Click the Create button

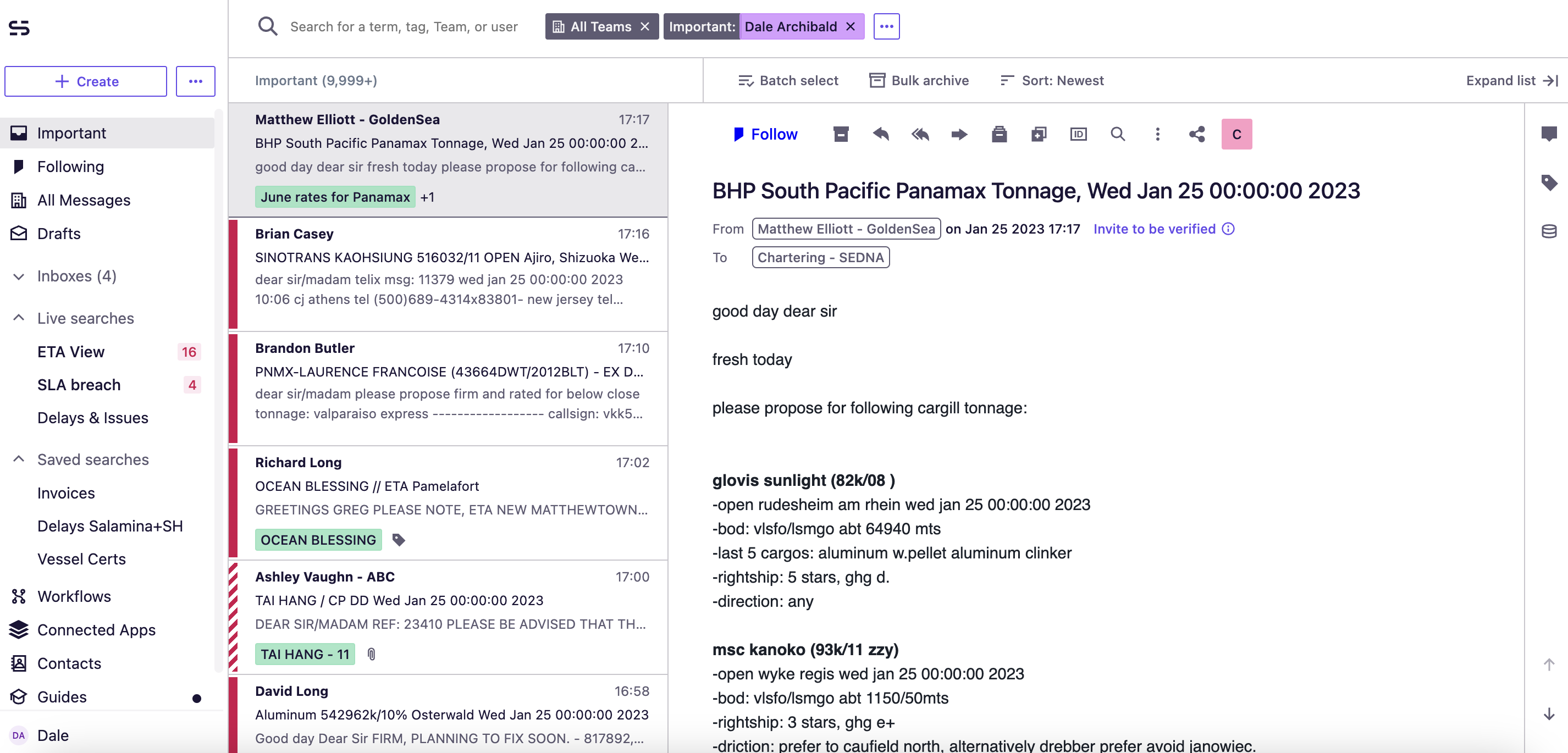click(86, 81)
